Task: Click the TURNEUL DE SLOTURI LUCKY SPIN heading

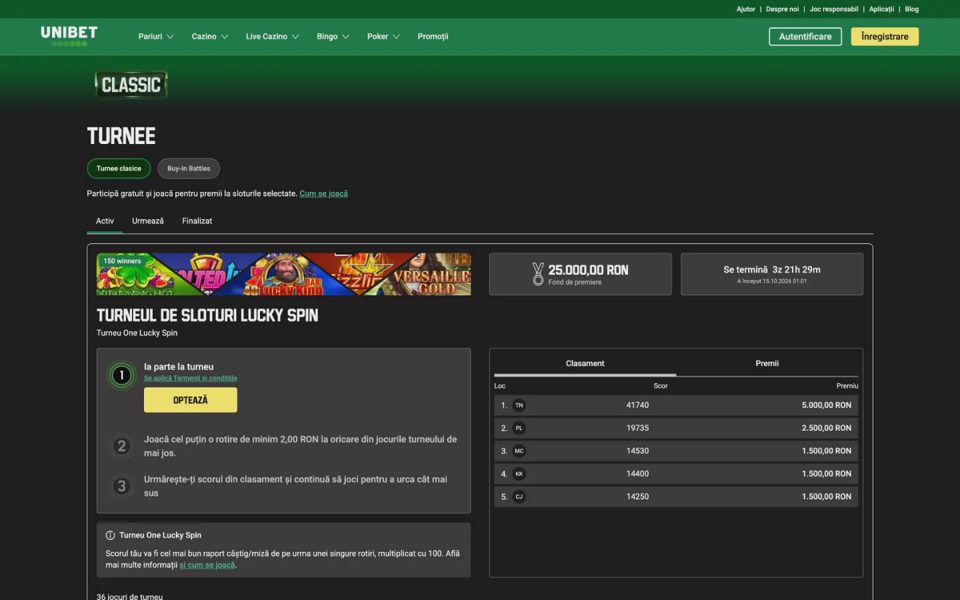Action: coord(208,315)
